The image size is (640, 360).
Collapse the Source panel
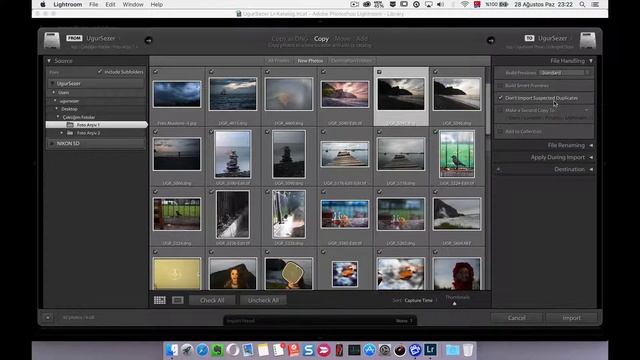click(x=49, y=61)
